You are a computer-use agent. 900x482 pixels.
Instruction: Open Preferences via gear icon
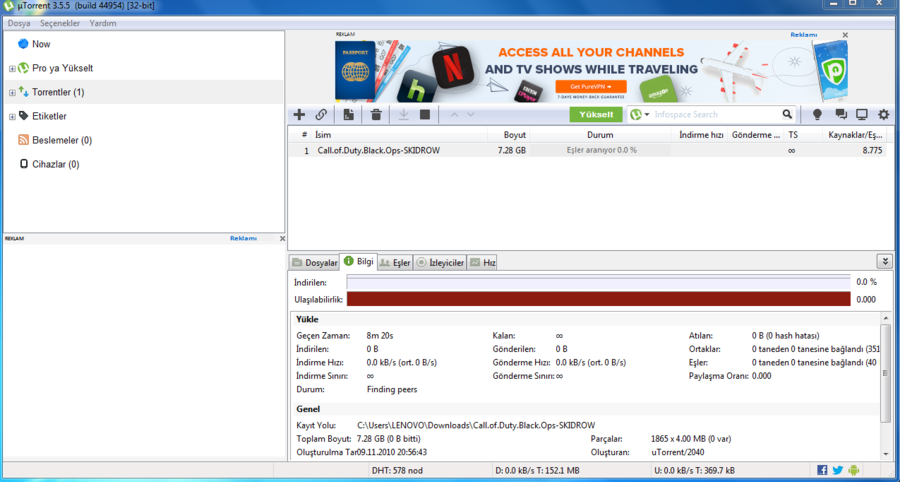coord(884,114)
